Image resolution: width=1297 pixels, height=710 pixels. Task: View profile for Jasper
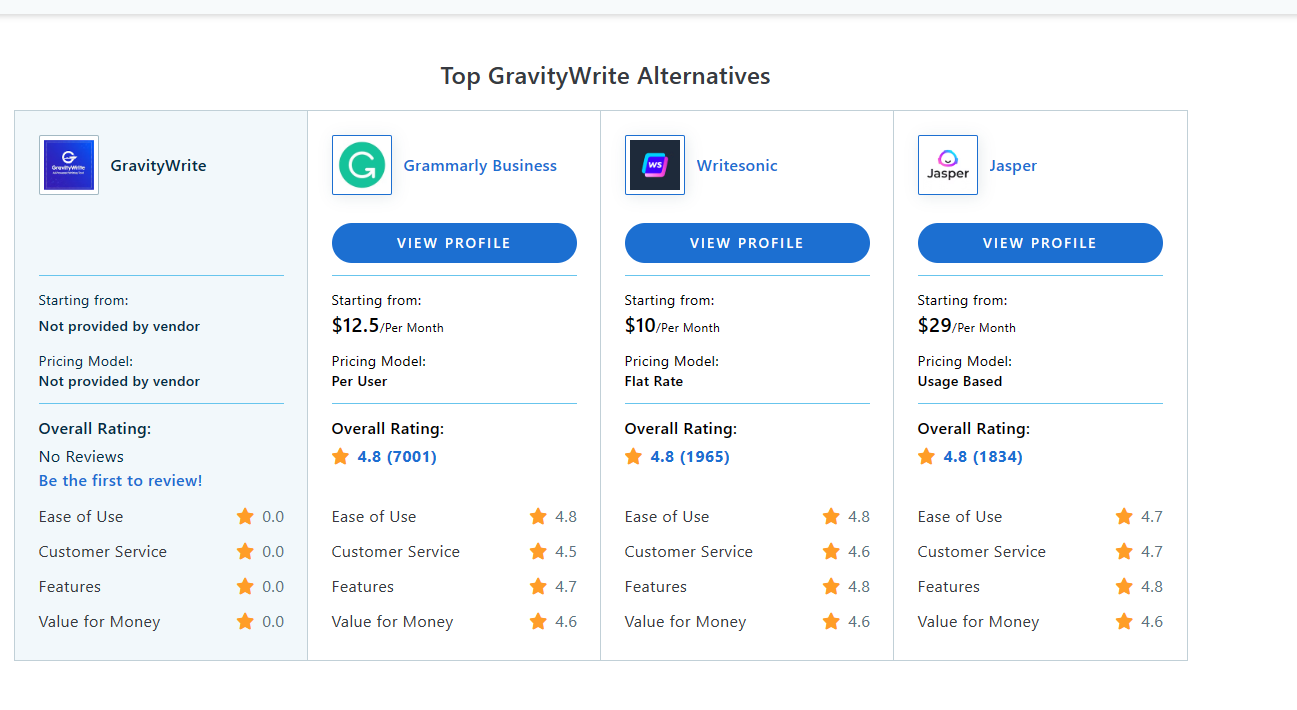coord(1040,243)
